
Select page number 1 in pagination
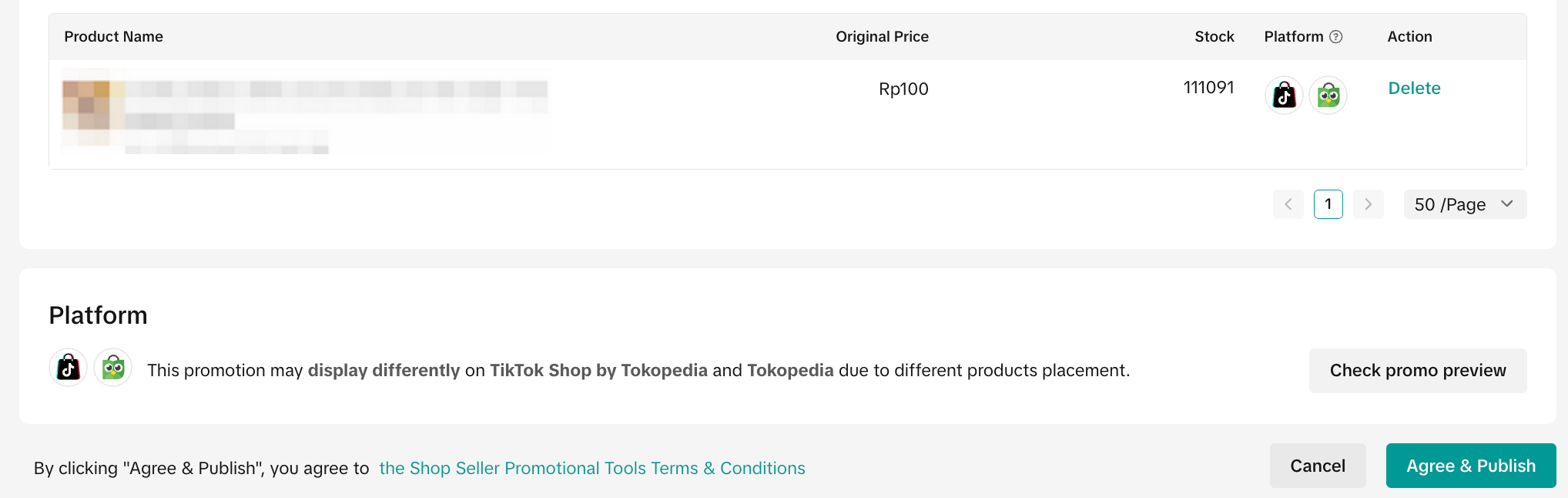pyautogui.click(x=1328, y=204)
